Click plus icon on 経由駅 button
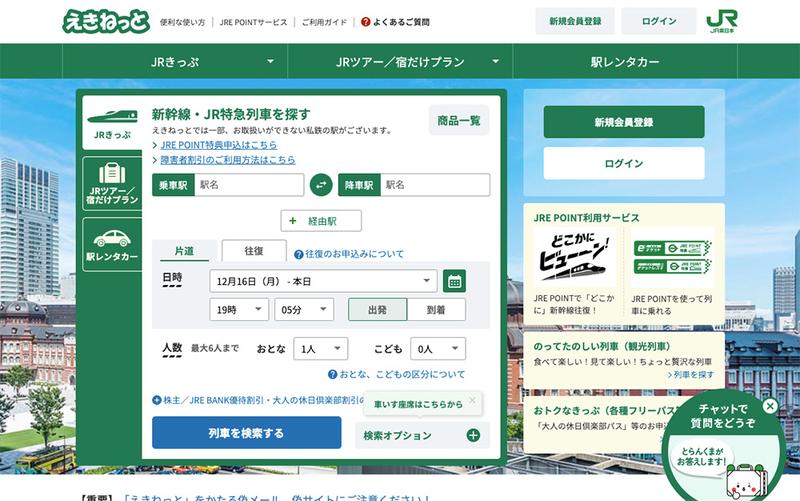Image resolution: width=800 pixels, height=501 pixels. 292,221
